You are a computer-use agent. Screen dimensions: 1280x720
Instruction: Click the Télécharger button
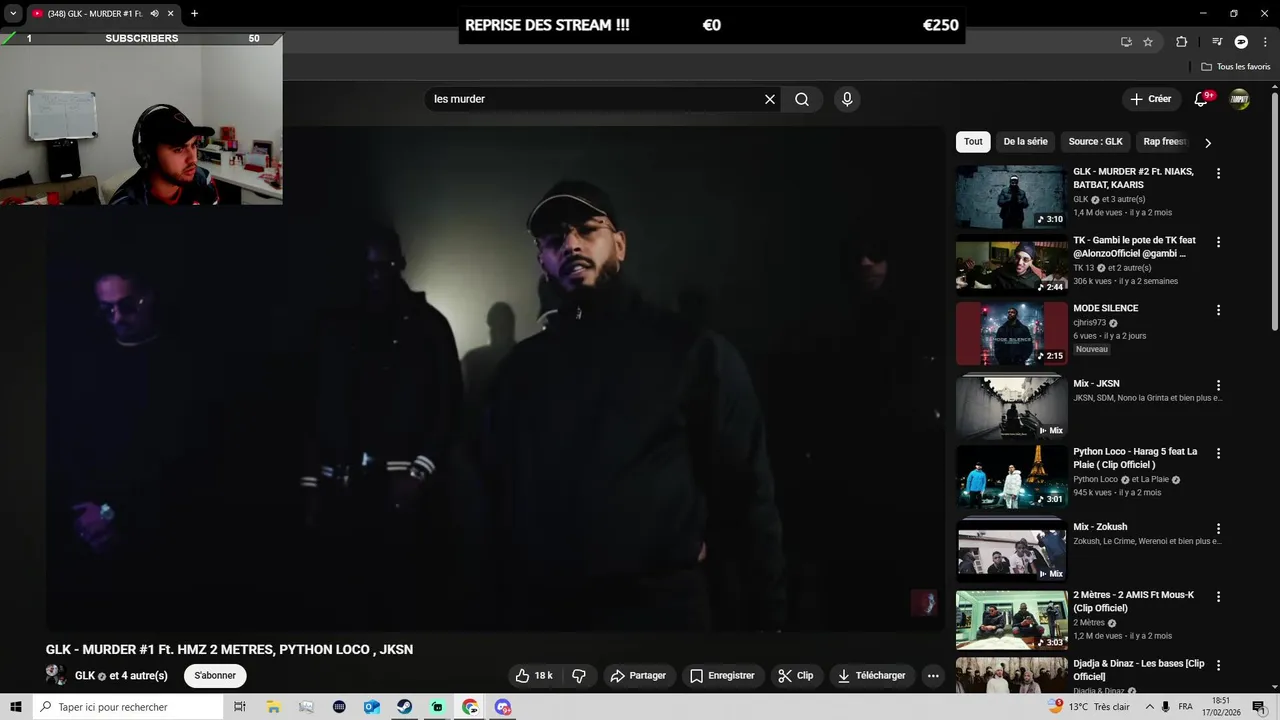[871, 676]
